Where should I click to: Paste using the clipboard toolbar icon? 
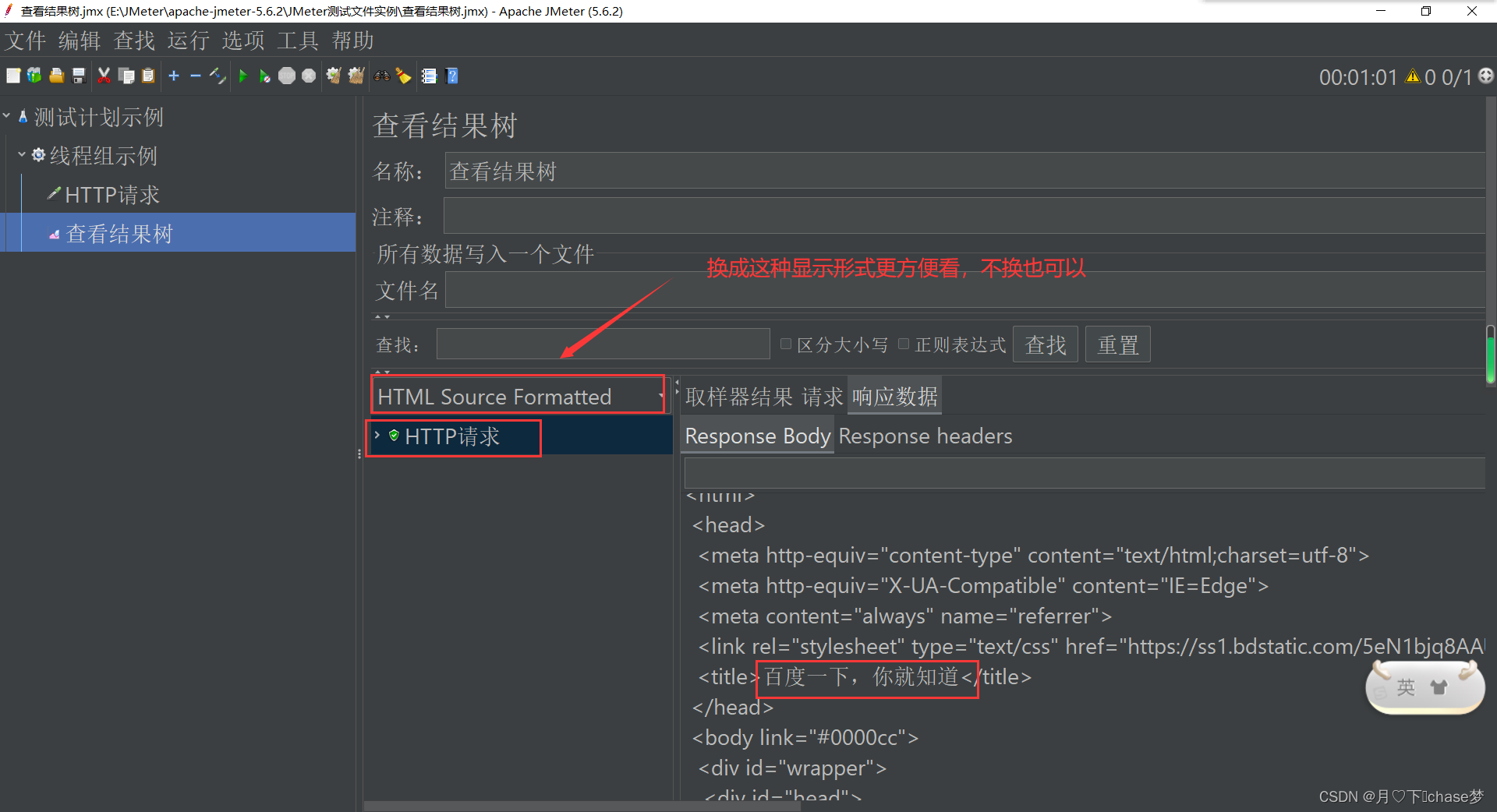pyautogui.click(x=148, y=76)
